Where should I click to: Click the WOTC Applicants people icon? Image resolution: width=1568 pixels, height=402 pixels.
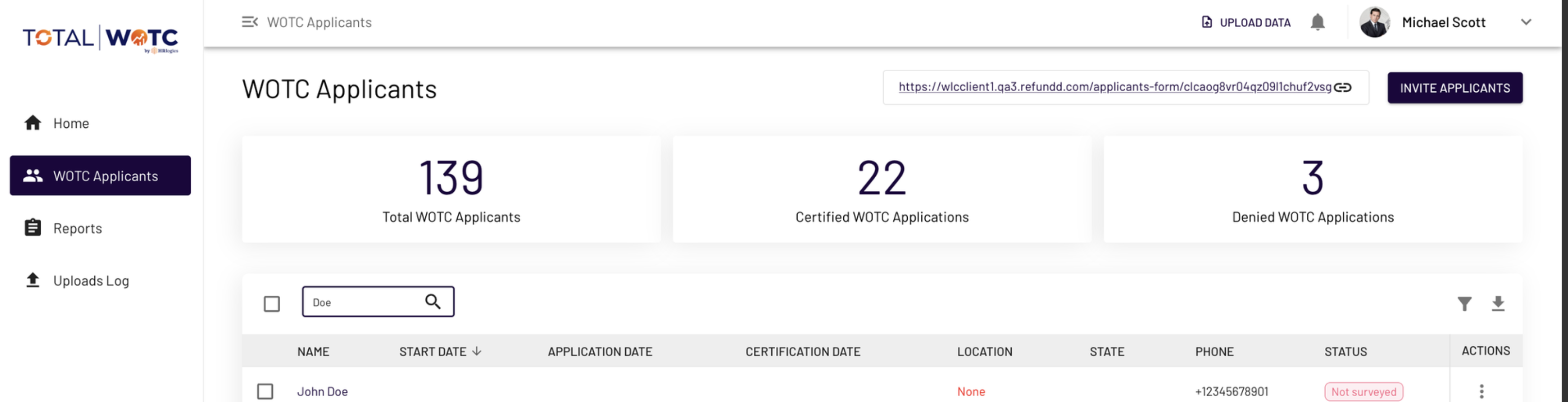pos(33,175)
